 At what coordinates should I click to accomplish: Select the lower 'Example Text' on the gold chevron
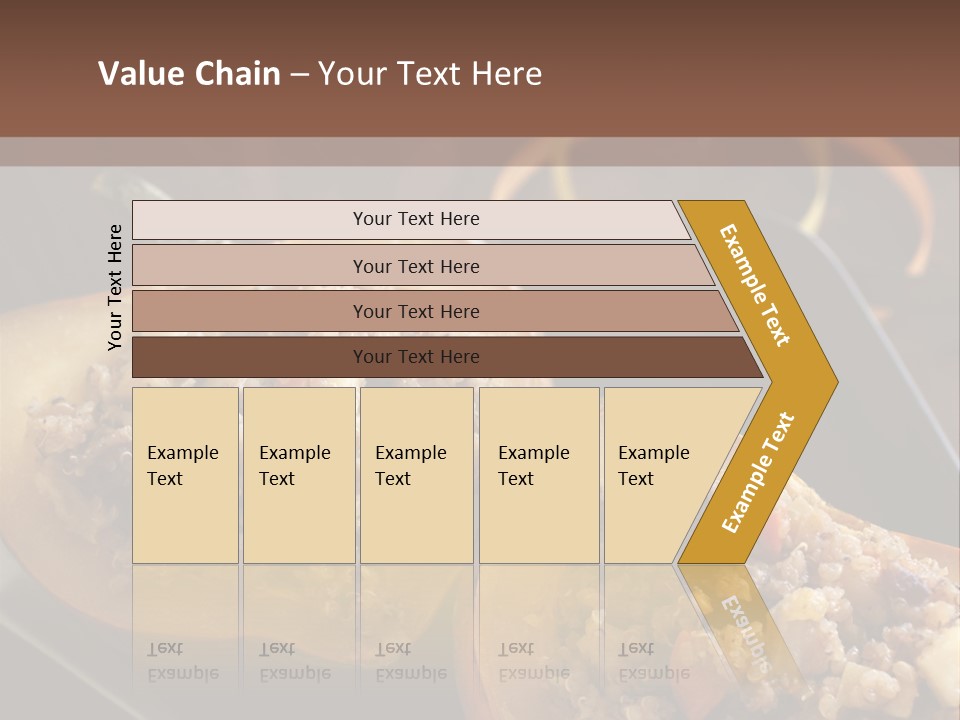coord(758,473)
